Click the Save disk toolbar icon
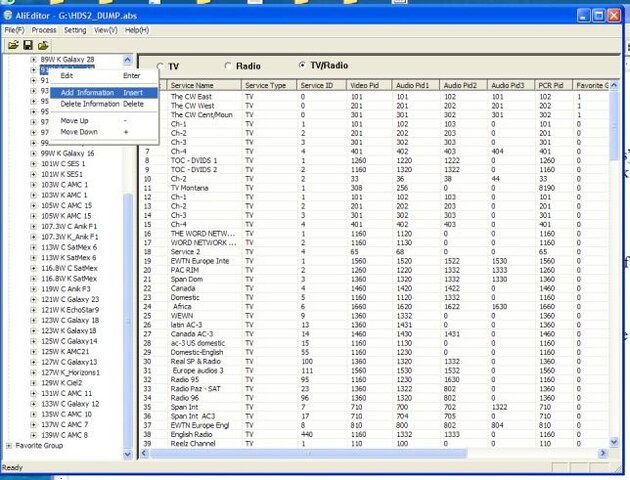Image resolution: width=630 pixels, height=480 pixels. point(28,45)
